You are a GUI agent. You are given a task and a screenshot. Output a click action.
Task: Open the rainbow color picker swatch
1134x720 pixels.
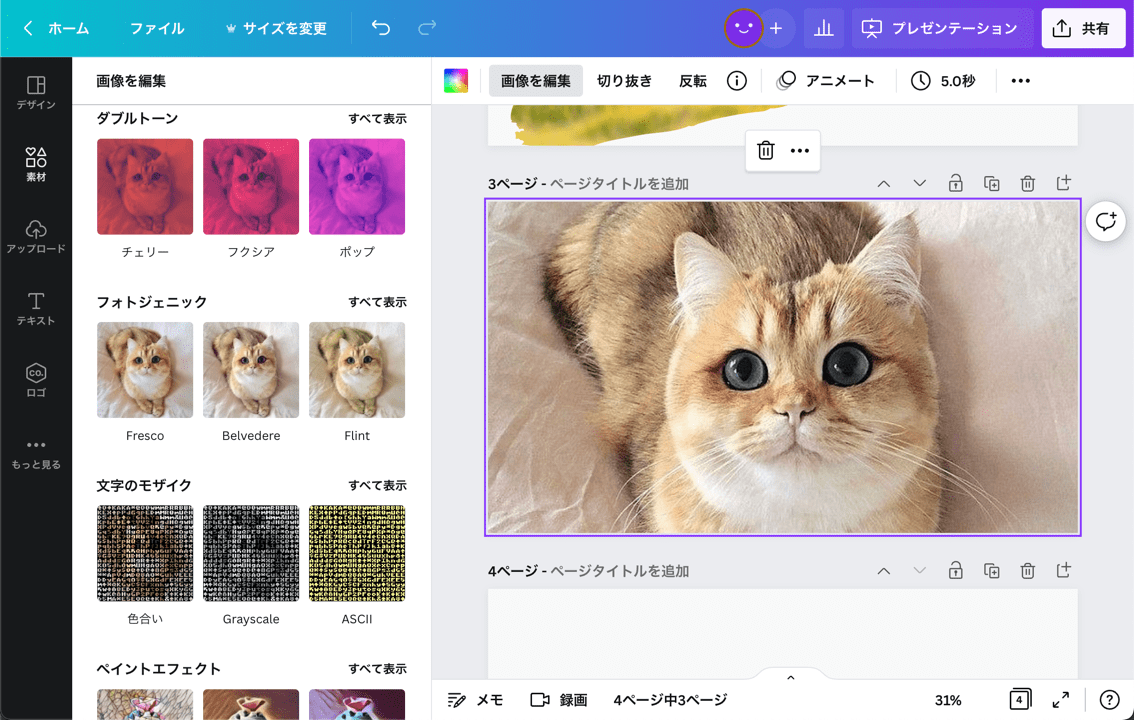(456, 81)
